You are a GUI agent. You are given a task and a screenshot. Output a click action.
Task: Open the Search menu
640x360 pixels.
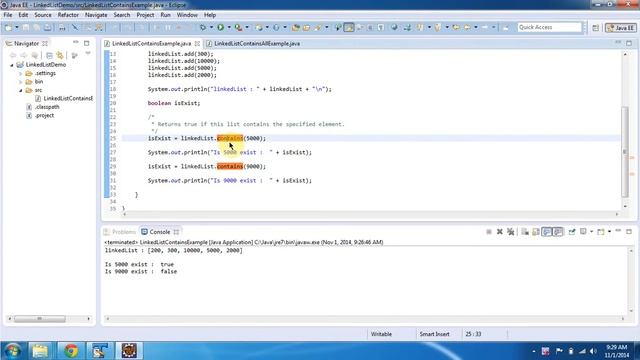click(x=122, y=15)
